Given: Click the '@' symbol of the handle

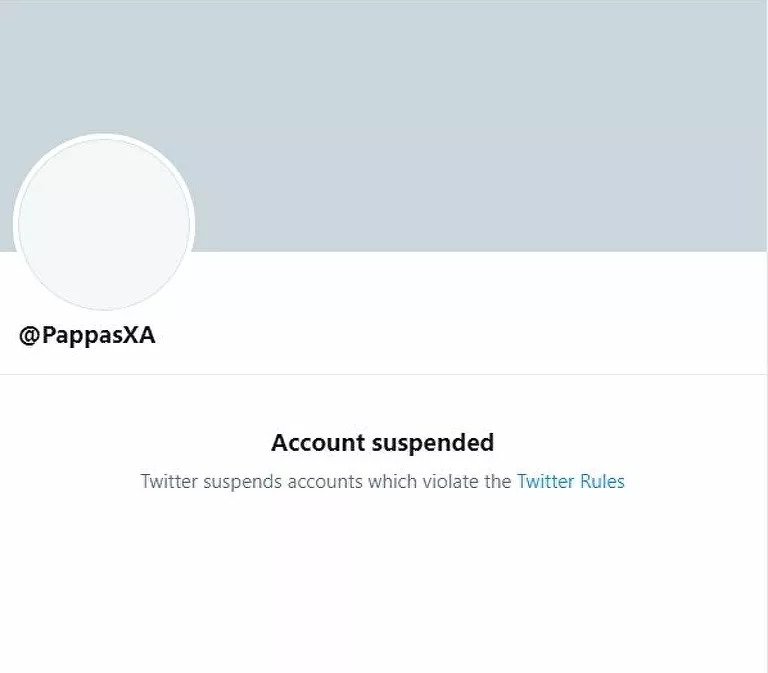Looking at the screenshot, I should click(x=29, y=336).
